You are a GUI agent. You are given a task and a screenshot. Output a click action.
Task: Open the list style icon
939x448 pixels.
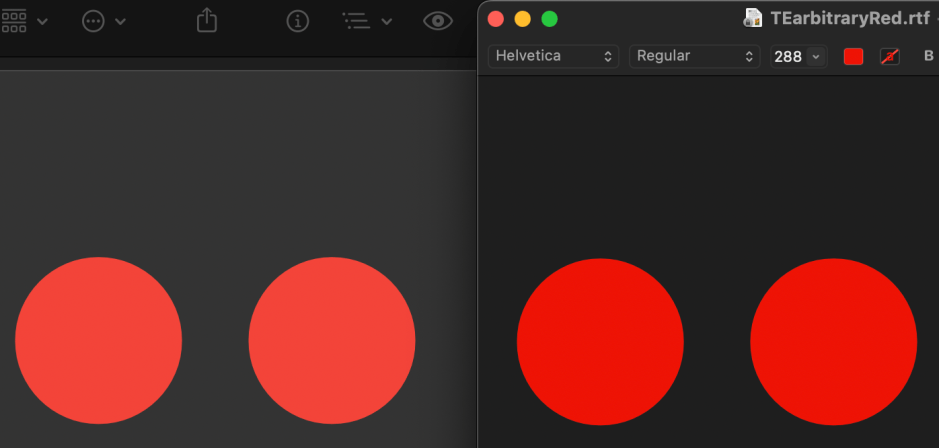[357, 22]
